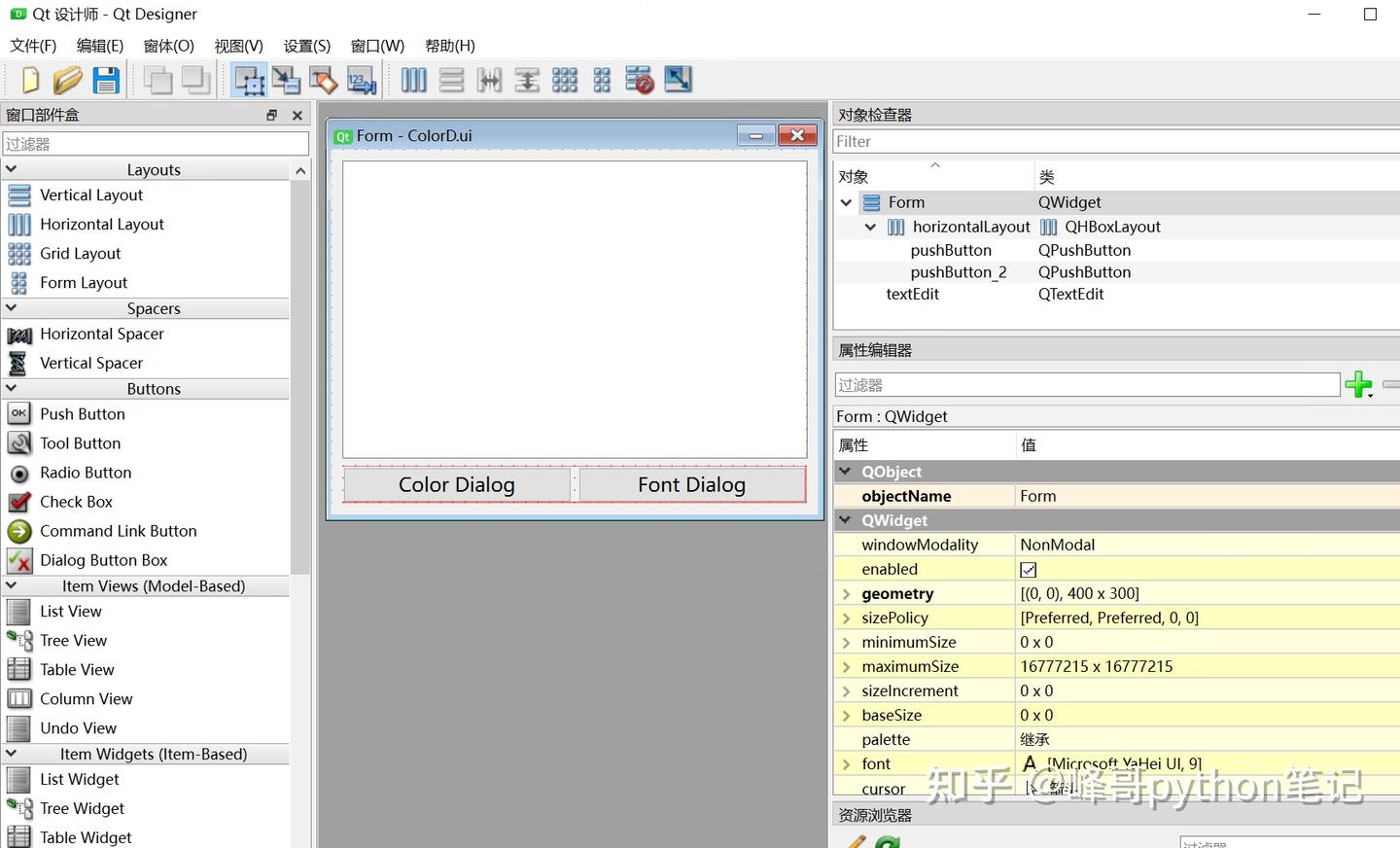The image size is (1400, 848).
Task: Click the Adjust Size toolbar icon
Action: pos(678,81)
